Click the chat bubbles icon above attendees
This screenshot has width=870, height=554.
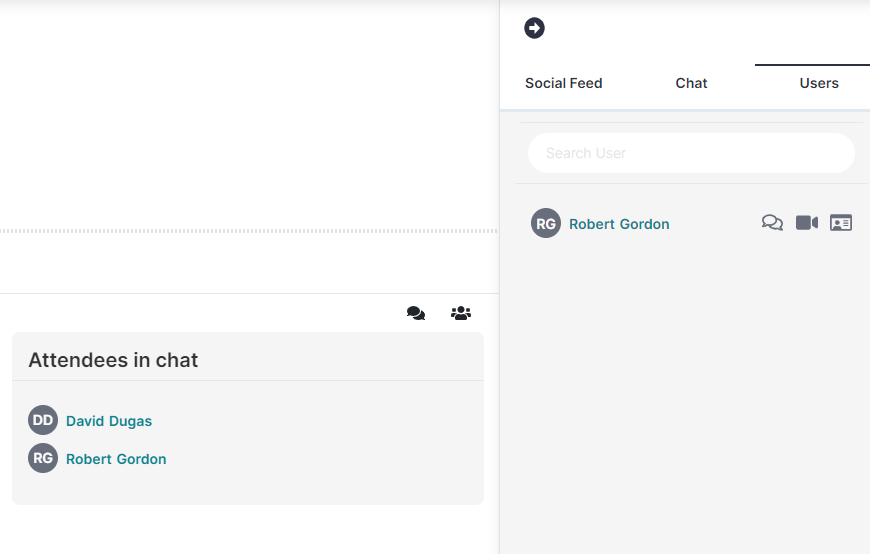416,313
